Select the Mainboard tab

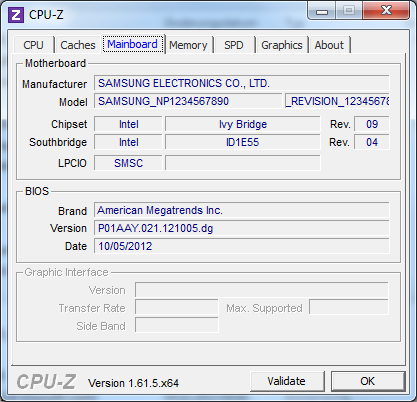click(133, 44)
